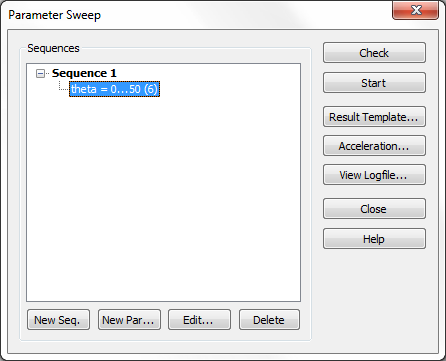Image resolution: width=446 pixels, height=361 pixels.
Task: Click the Close button
Action: 374,209
